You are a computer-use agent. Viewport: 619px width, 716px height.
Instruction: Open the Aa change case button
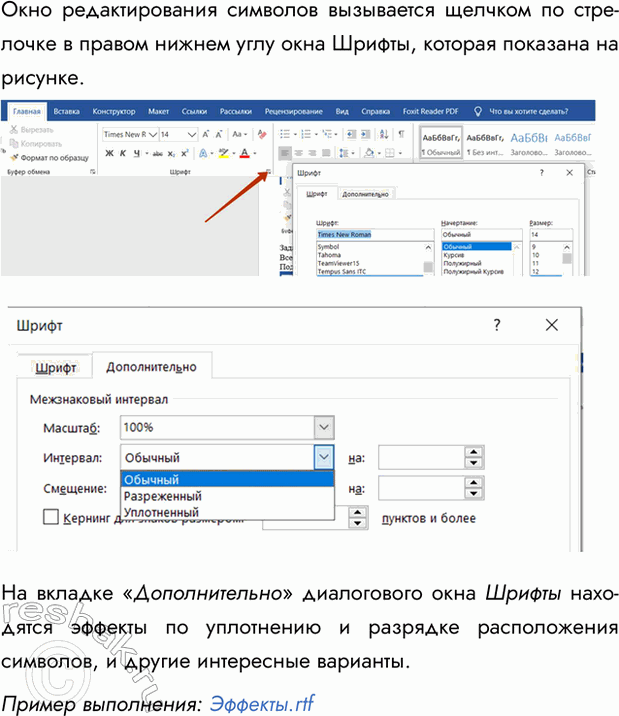[x=239, y=134]
